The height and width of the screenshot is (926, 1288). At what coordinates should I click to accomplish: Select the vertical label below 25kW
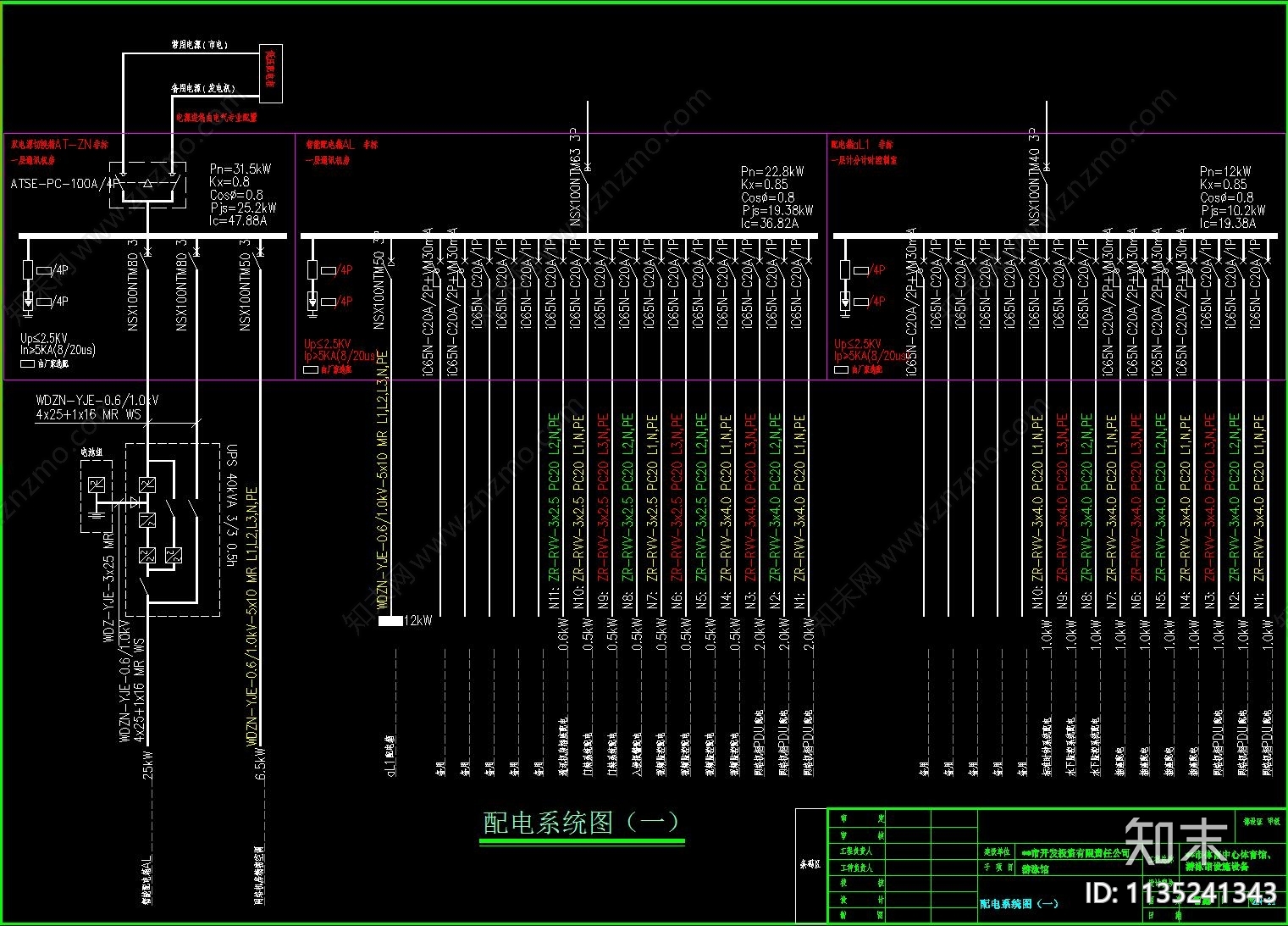[147, 882]
